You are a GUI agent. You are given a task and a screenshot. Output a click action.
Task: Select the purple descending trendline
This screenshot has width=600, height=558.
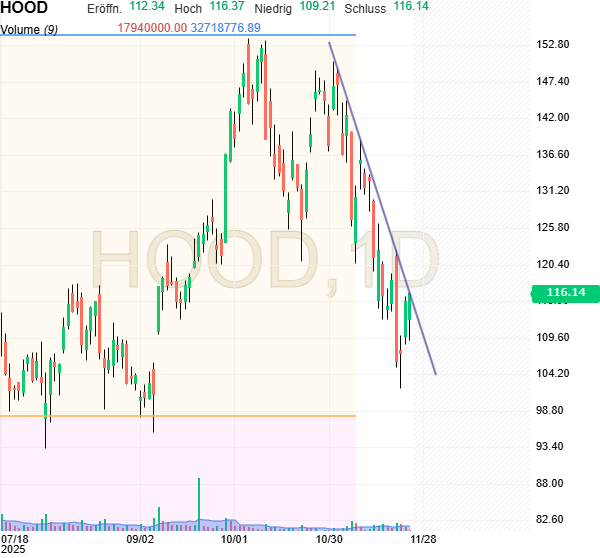[x=383, y=209]
